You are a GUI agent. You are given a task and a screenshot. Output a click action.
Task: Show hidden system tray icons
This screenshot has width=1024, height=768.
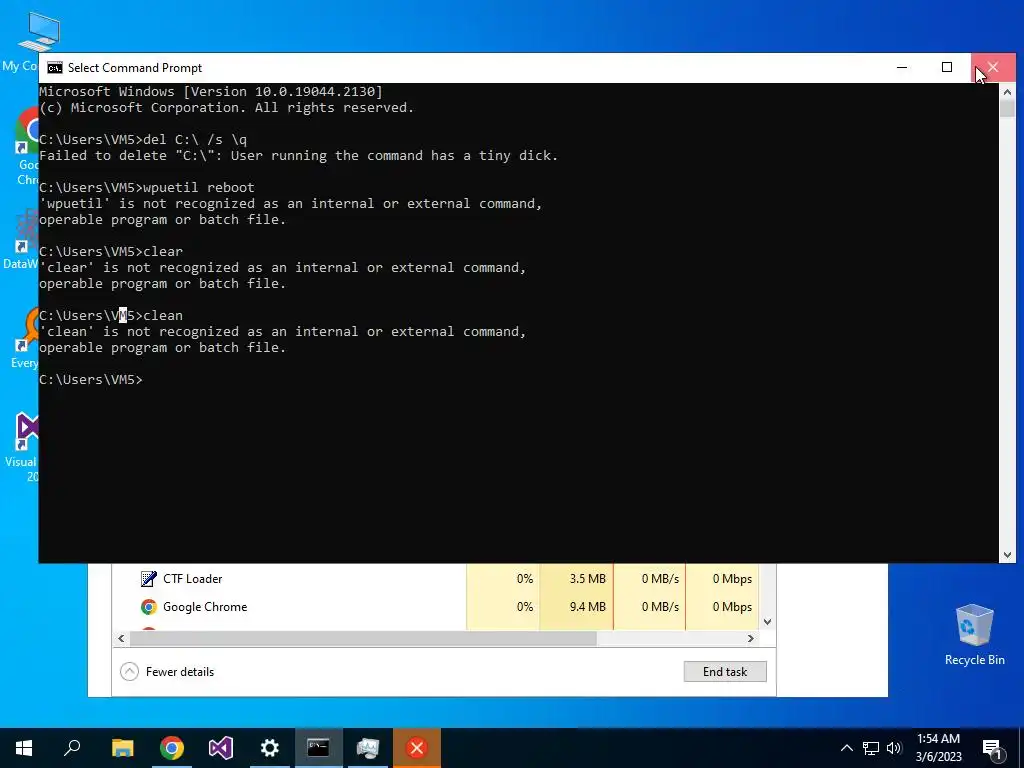(x=846, y=748)
